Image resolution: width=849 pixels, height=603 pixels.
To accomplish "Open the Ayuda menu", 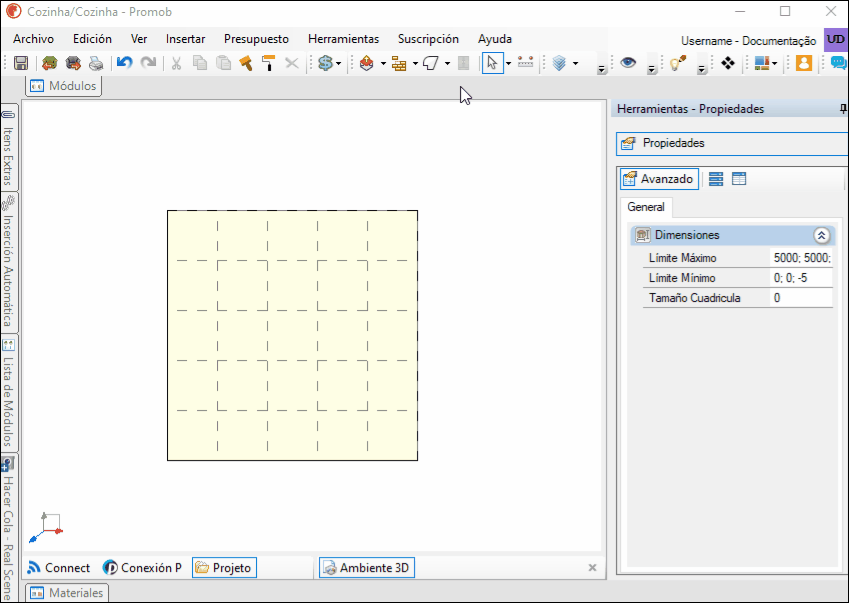I will pos(495,39).
